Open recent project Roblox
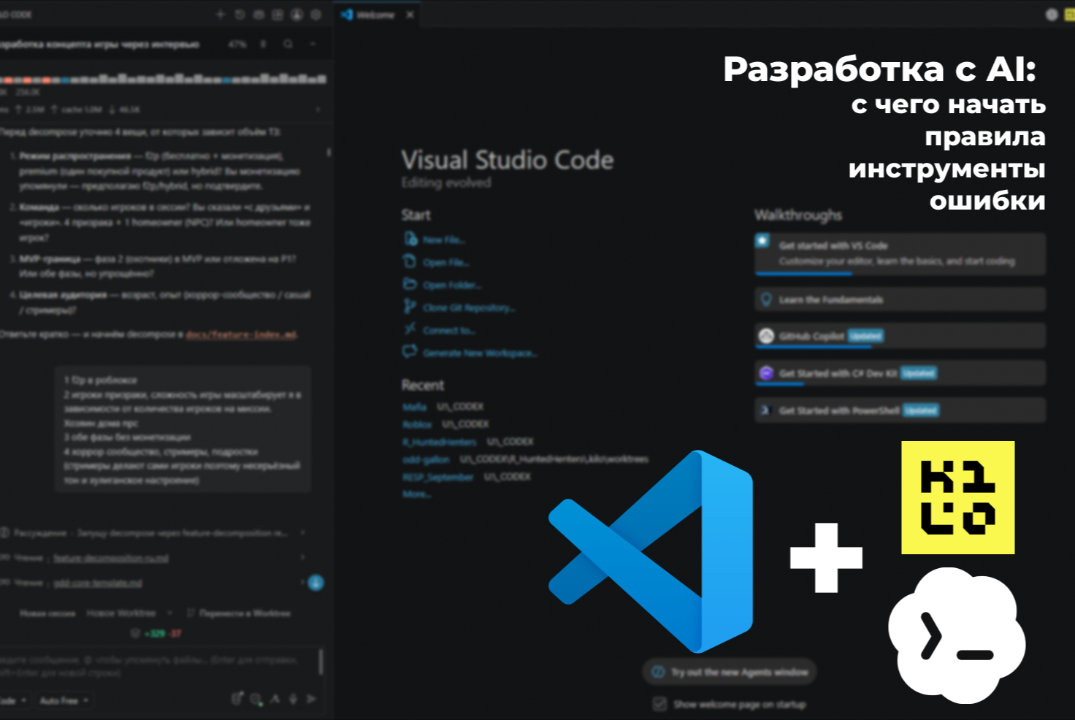This screenshot has width=1075, height=720. tap(417, 424)
